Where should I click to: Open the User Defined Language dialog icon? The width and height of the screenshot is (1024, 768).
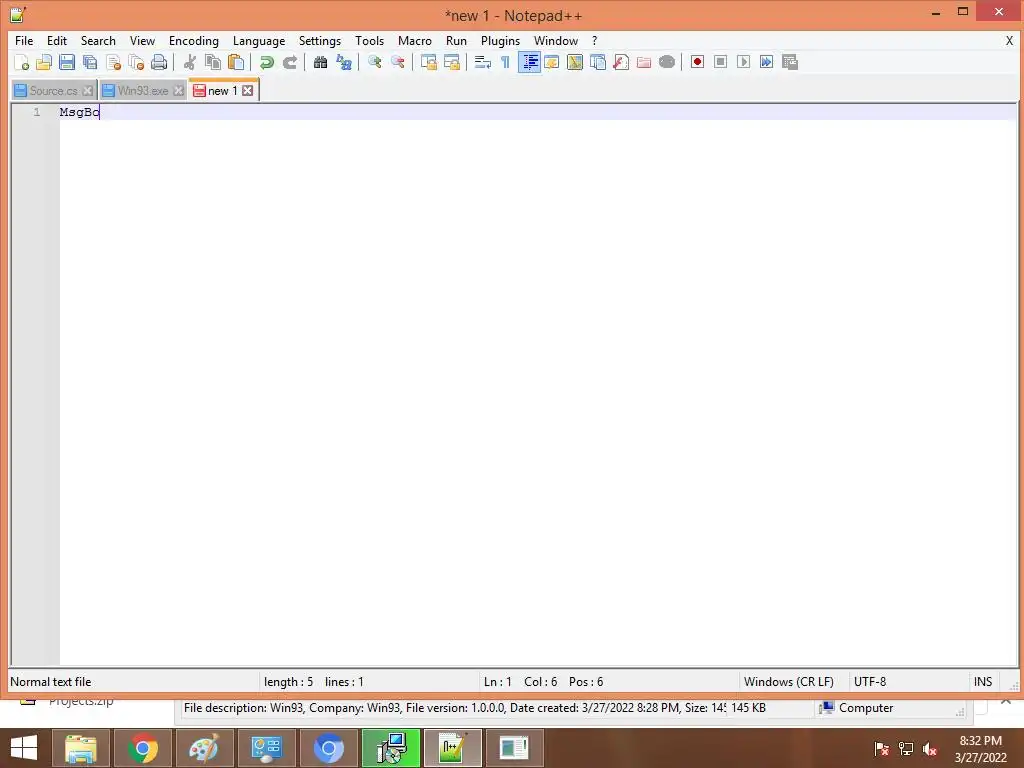point(552,62)
